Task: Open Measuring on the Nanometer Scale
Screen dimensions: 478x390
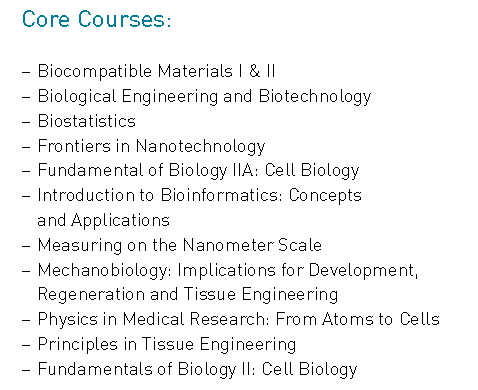Action: (180, 245)
